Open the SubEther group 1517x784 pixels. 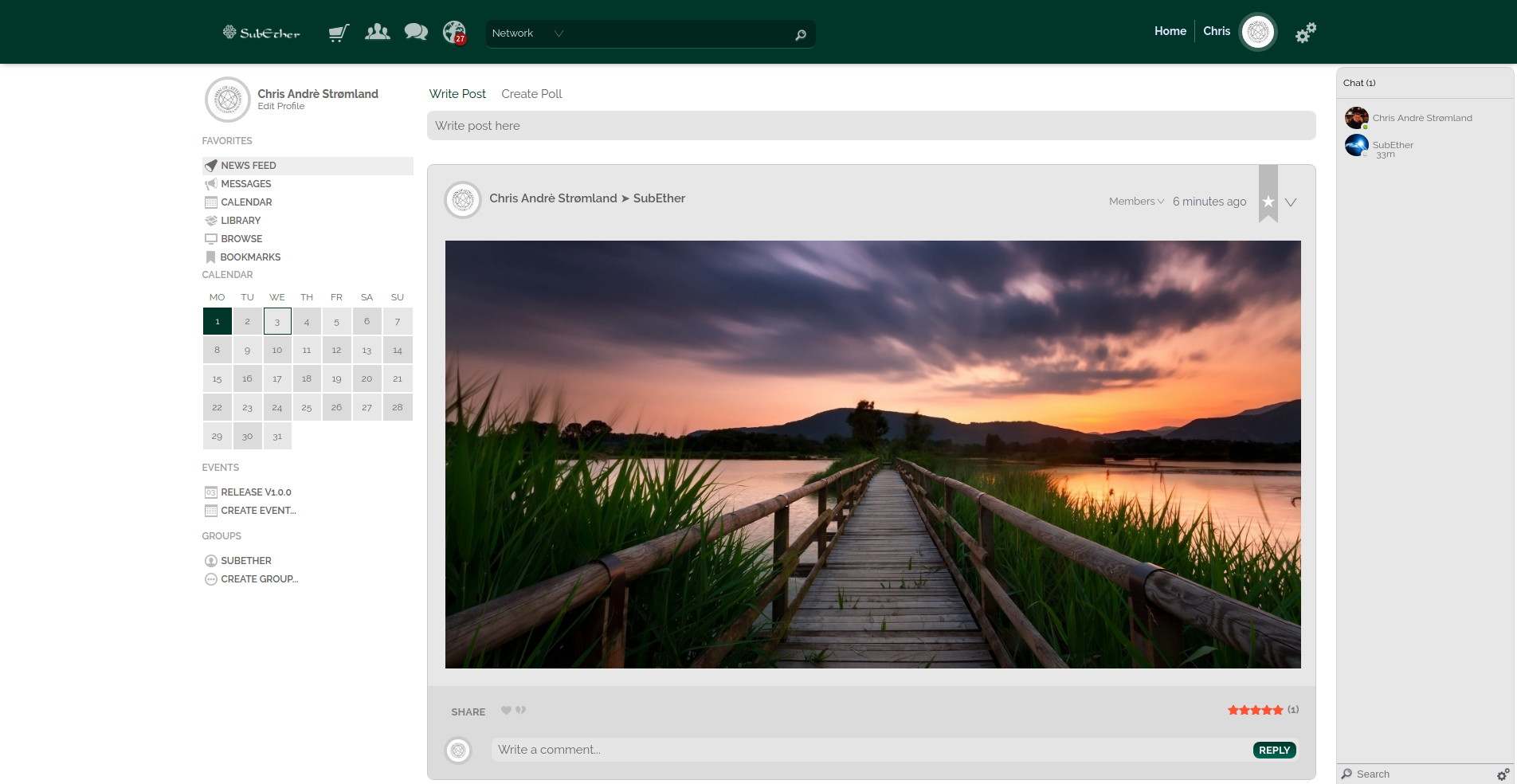(246, 561)
